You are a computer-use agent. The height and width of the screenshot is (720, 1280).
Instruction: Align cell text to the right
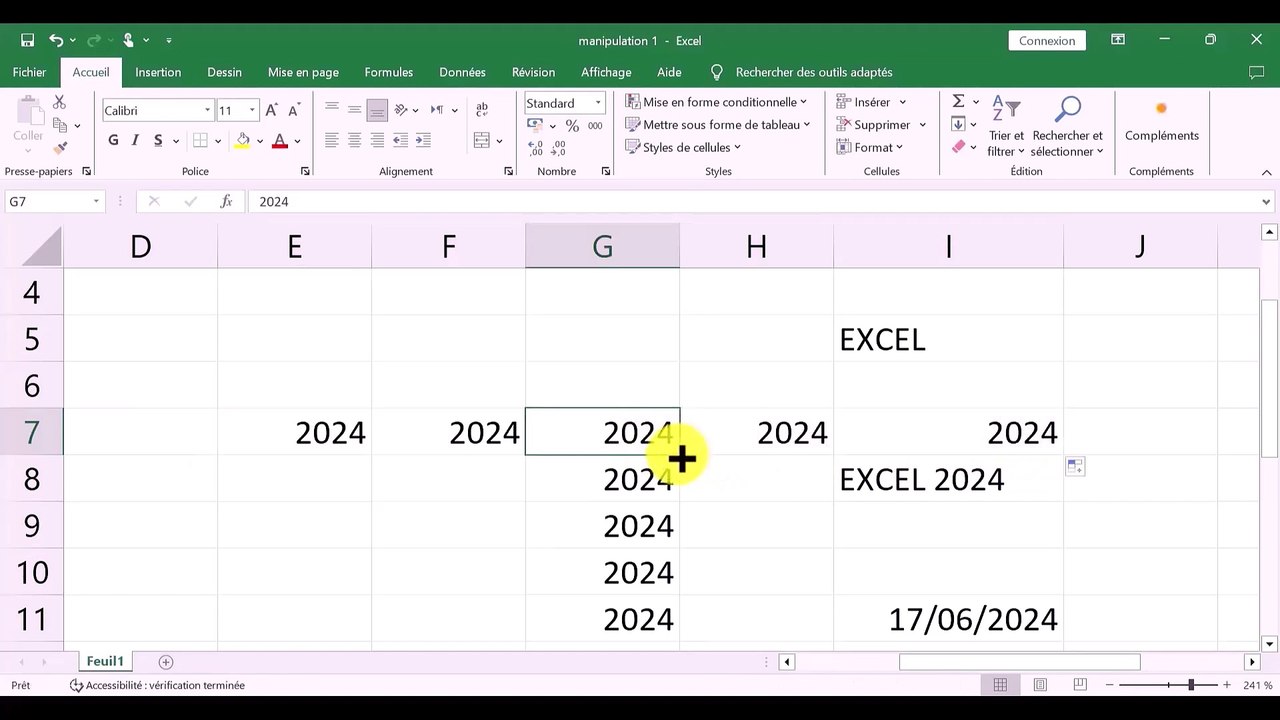[x=377, y=141]
